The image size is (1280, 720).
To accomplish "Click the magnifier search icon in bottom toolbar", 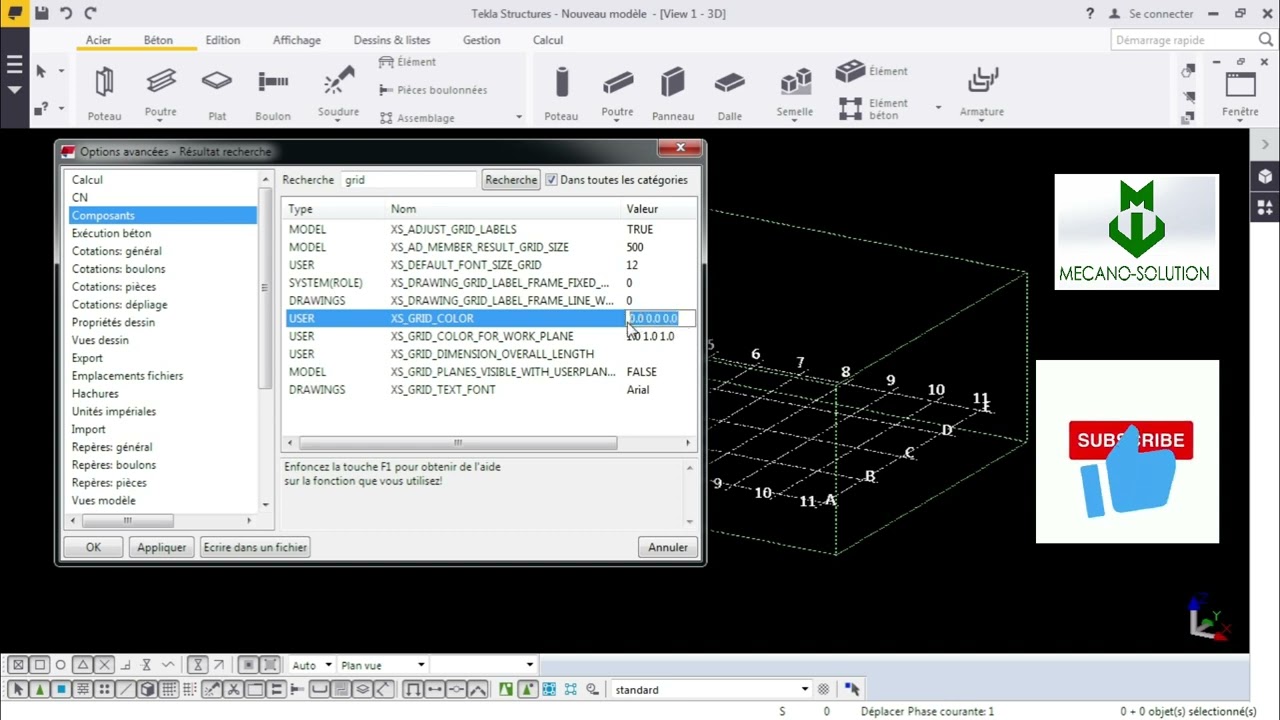I will (x=592, y=689).
